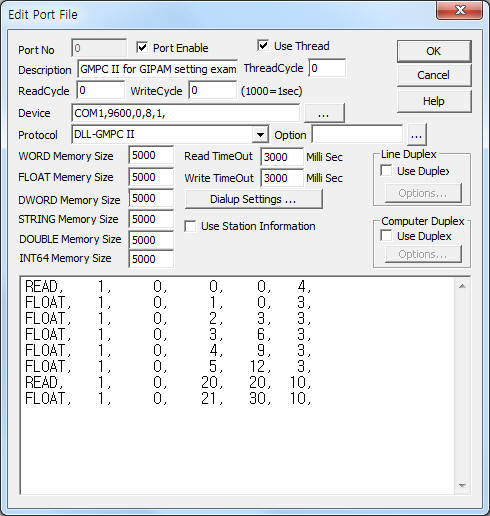
Task: Enable Use Station Information checkbox
Action: click(x=190, y=226)
